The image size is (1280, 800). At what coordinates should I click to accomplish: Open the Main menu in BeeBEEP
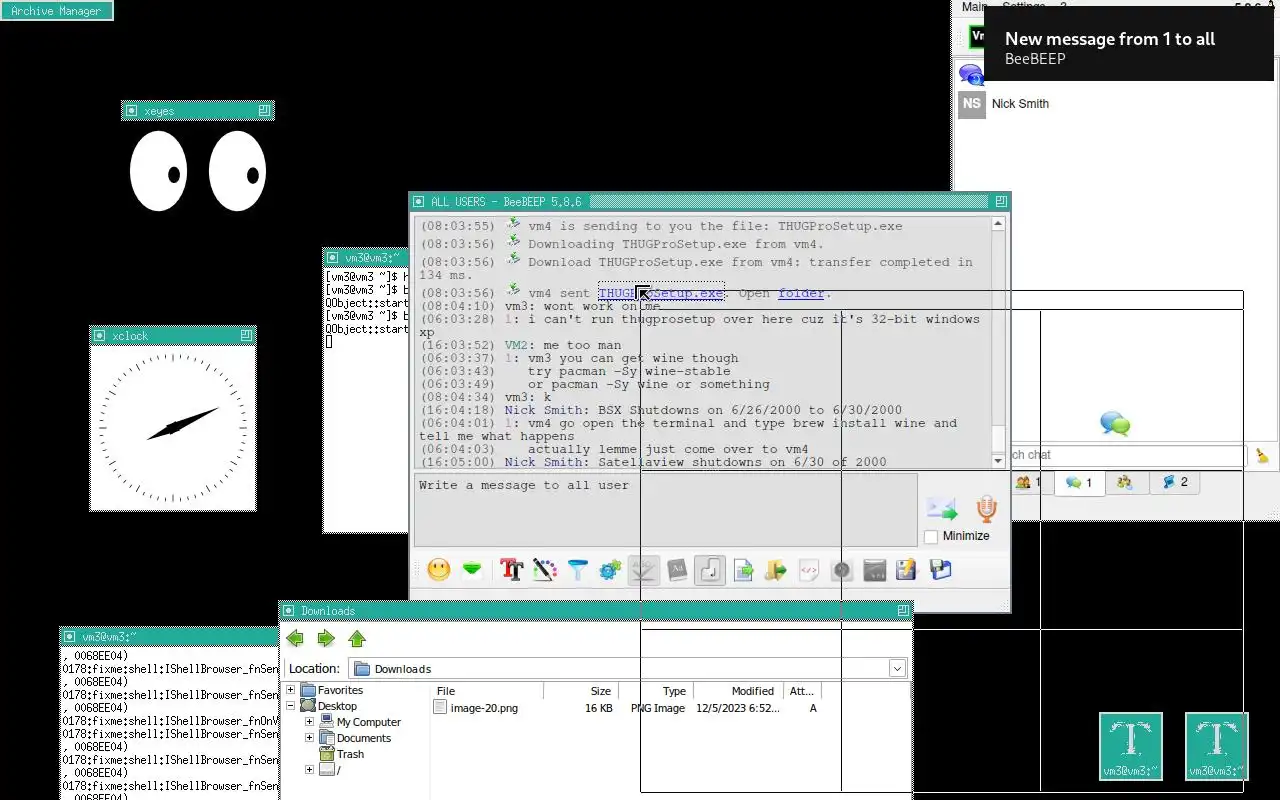click(x=974, y=6)
